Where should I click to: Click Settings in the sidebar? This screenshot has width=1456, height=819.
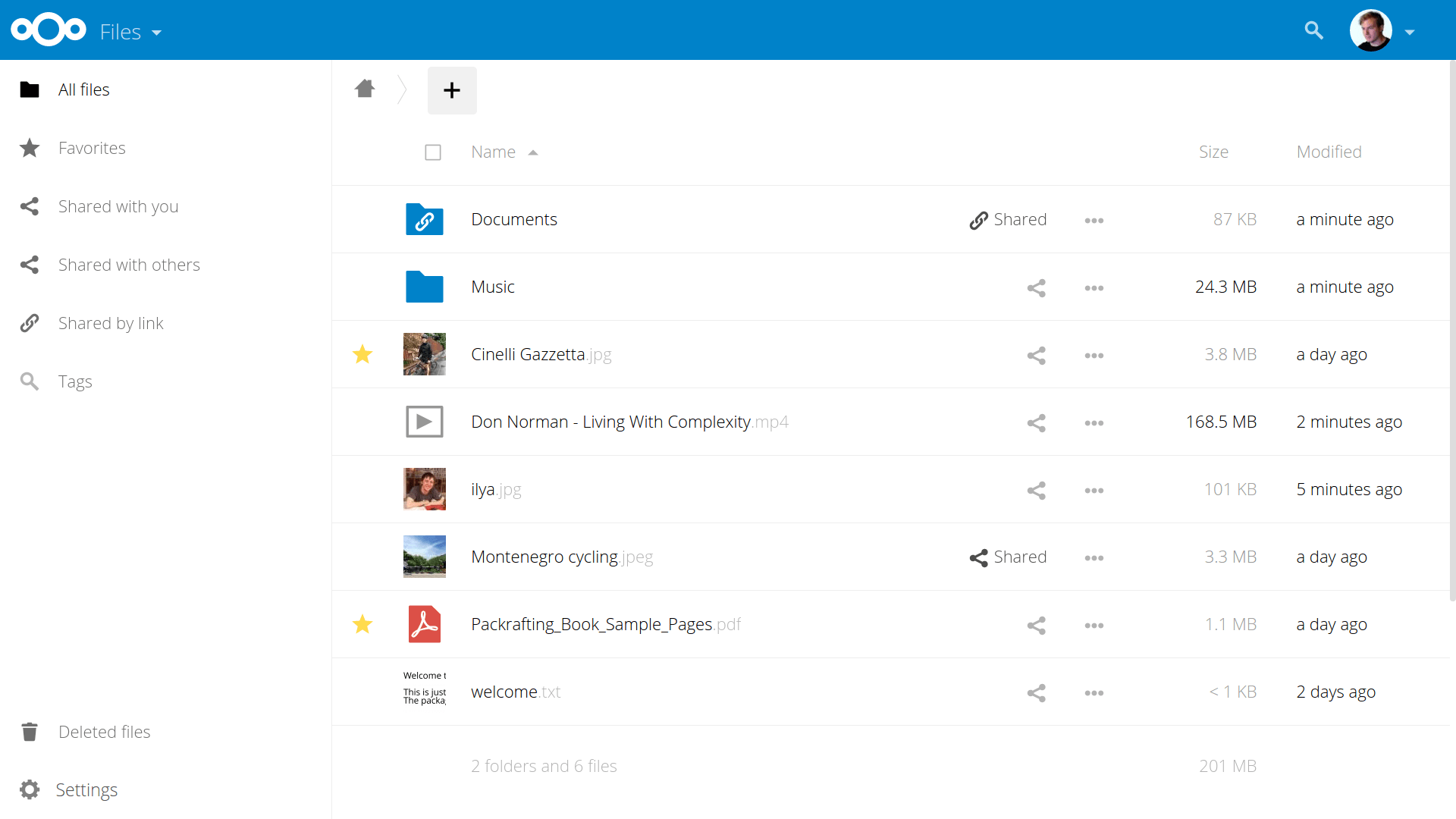87,789
